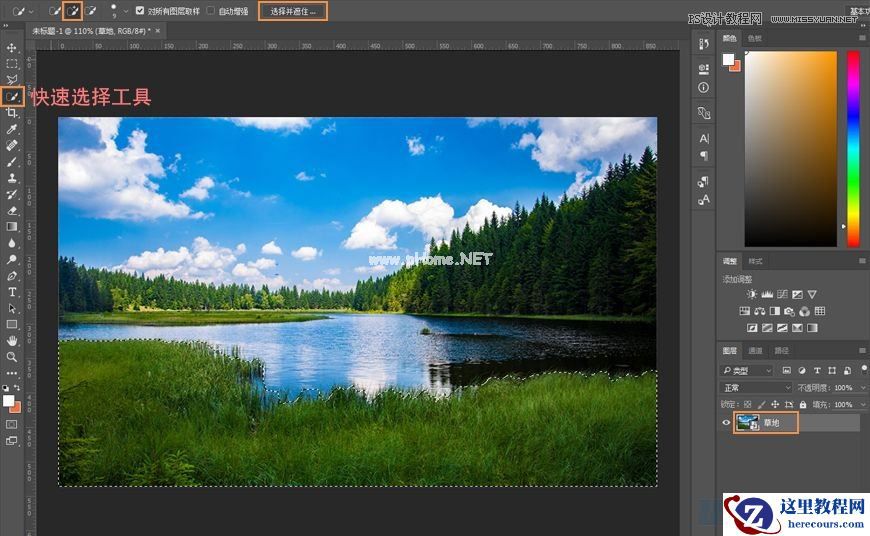Select the Brush tool

[12, 161]
